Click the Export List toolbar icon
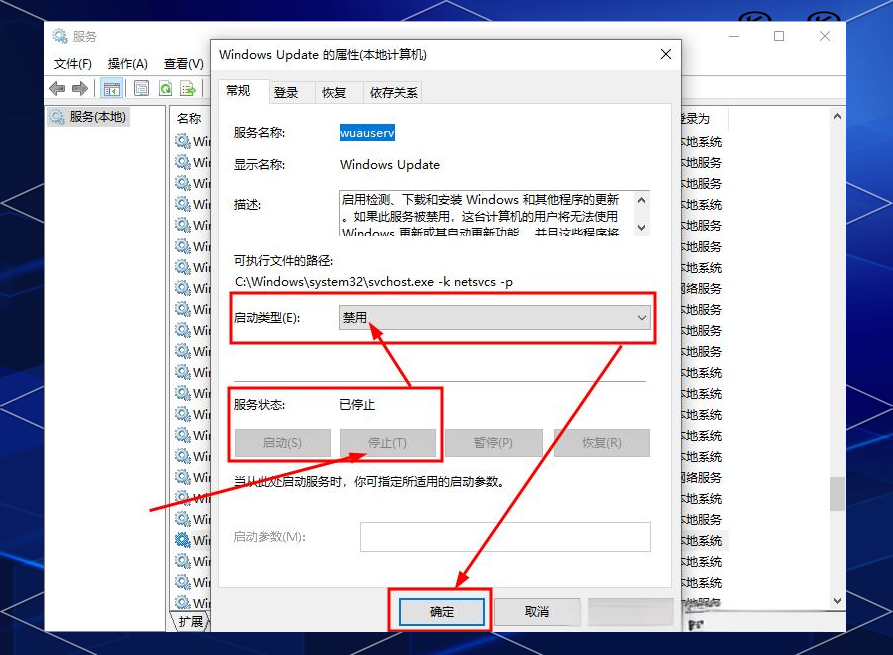This screenshot has width=893, height=655. pos(188,89)
